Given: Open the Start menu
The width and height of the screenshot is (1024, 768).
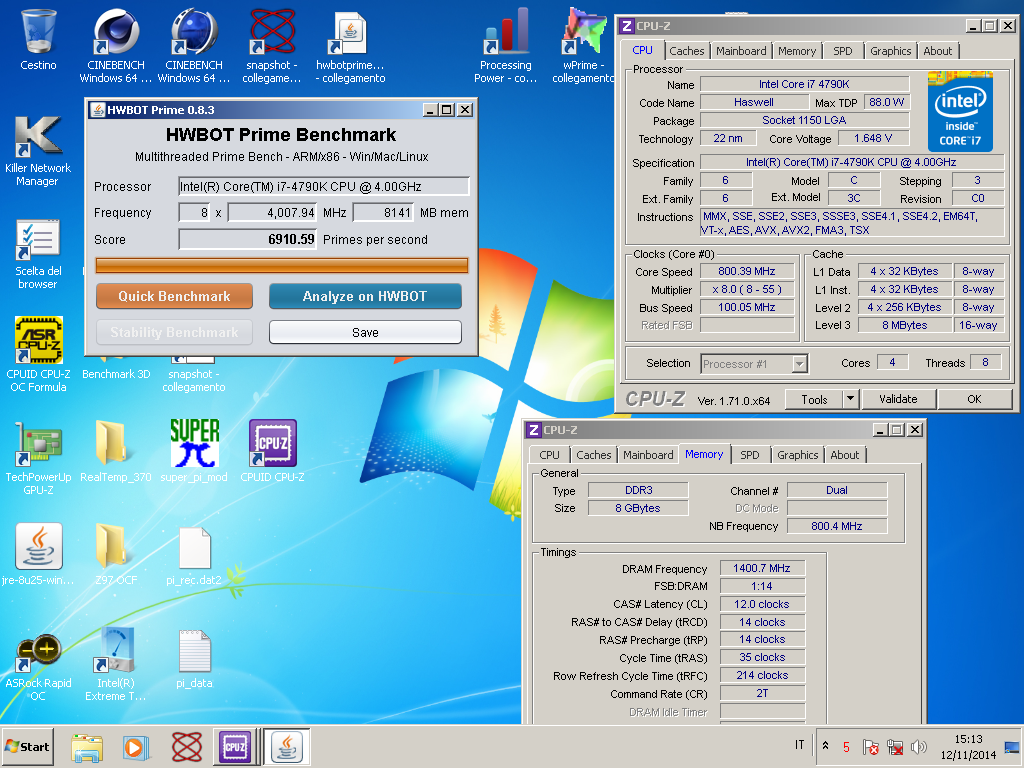Looking at the screenshot, I should point(27,746).
